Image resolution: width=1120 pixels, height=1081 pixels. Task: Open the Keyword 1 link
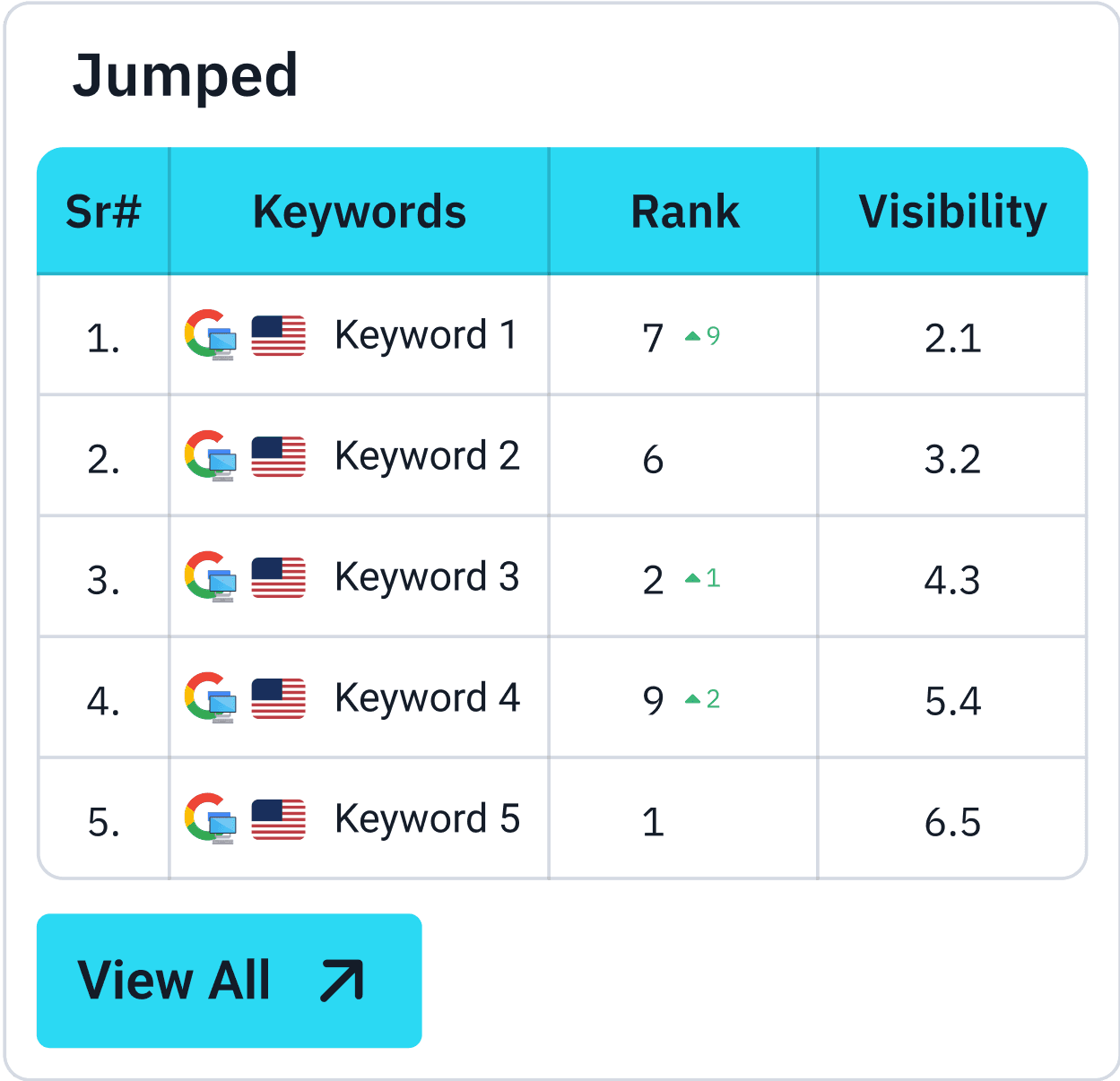(x=426, y=336)
